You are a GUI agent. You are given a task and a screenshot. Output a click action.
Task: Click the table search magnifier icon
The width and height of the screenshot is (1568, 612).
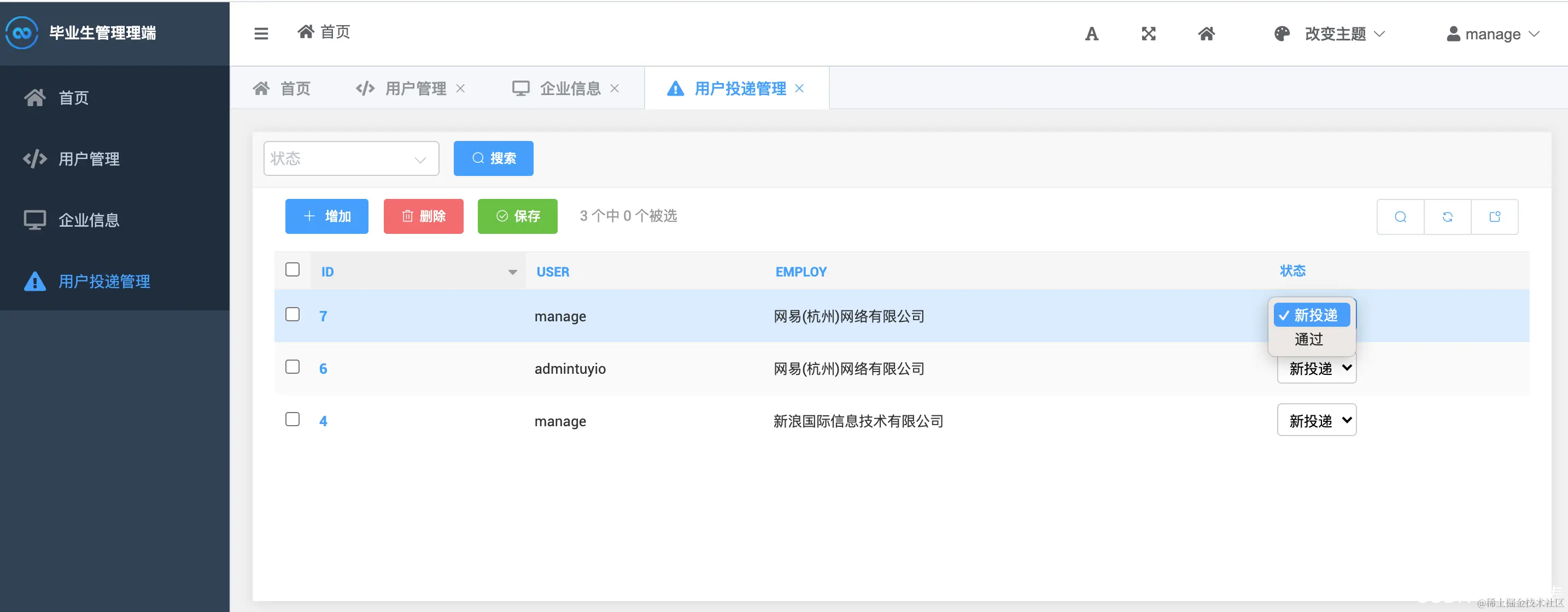pos(1400,216)
